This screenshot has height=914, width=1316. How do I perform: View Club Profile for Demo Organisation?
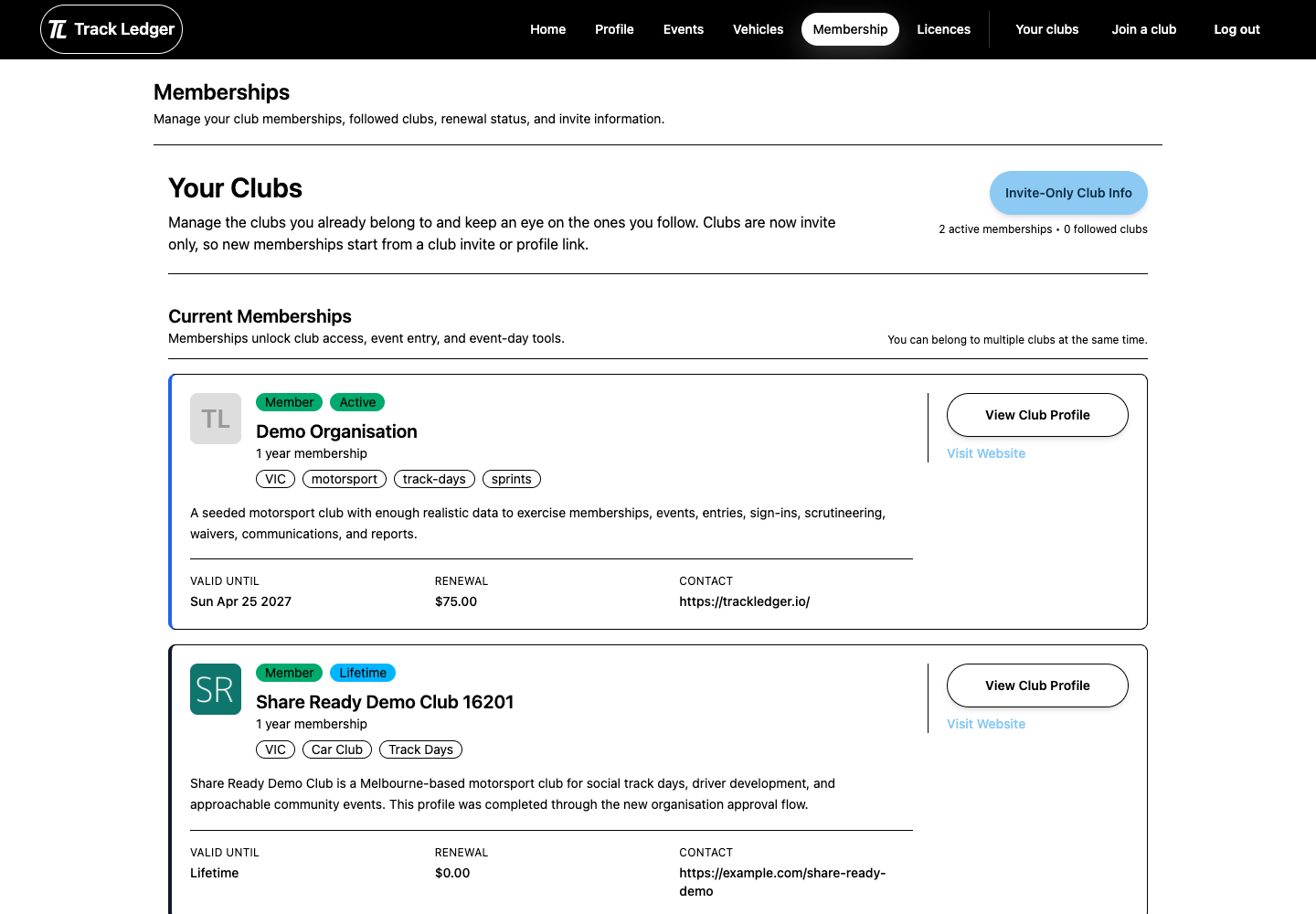1037,415
